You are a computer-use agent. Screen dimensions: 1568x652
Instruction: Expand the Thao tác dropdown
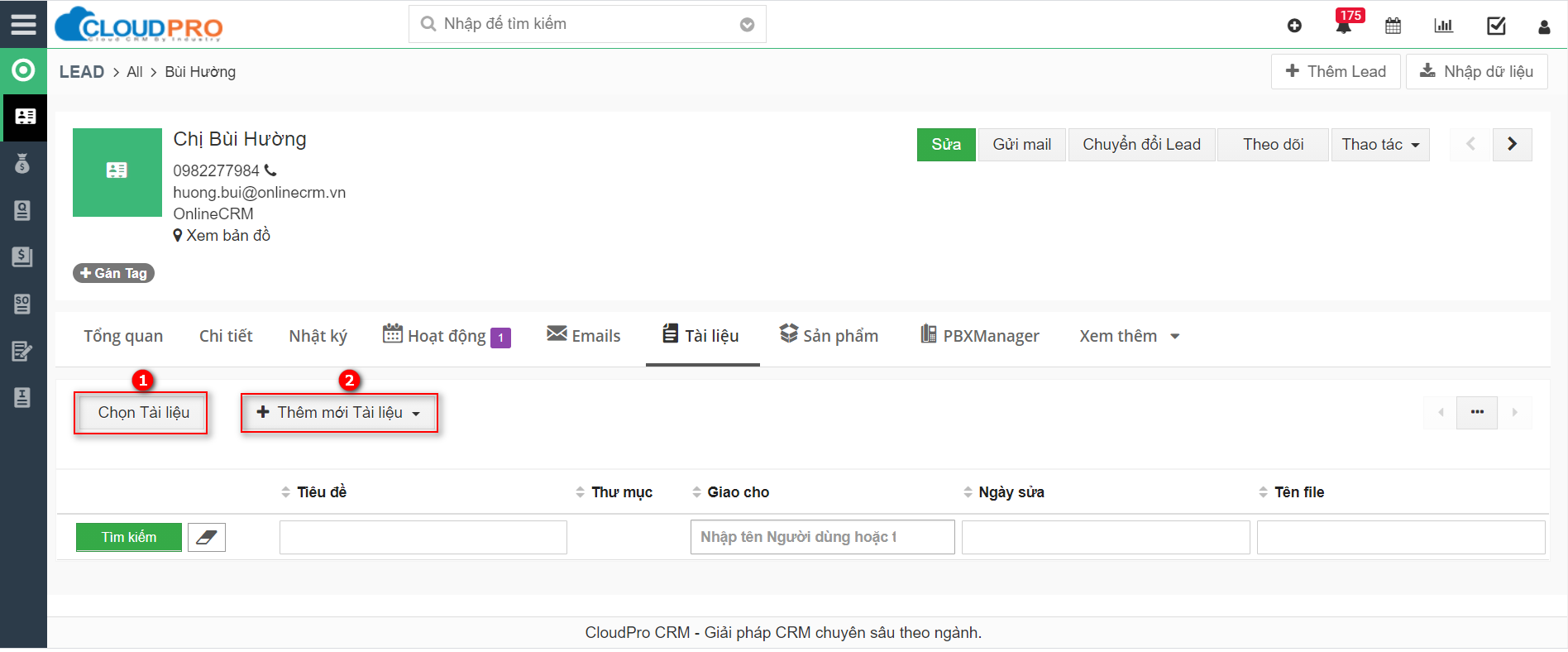1379,145
